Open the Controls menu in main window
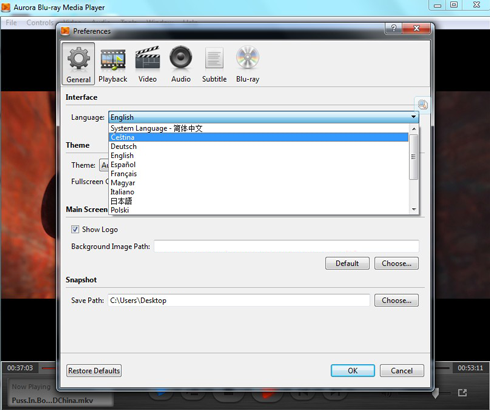This screenshot has height=410, width=490. (40, 23)
